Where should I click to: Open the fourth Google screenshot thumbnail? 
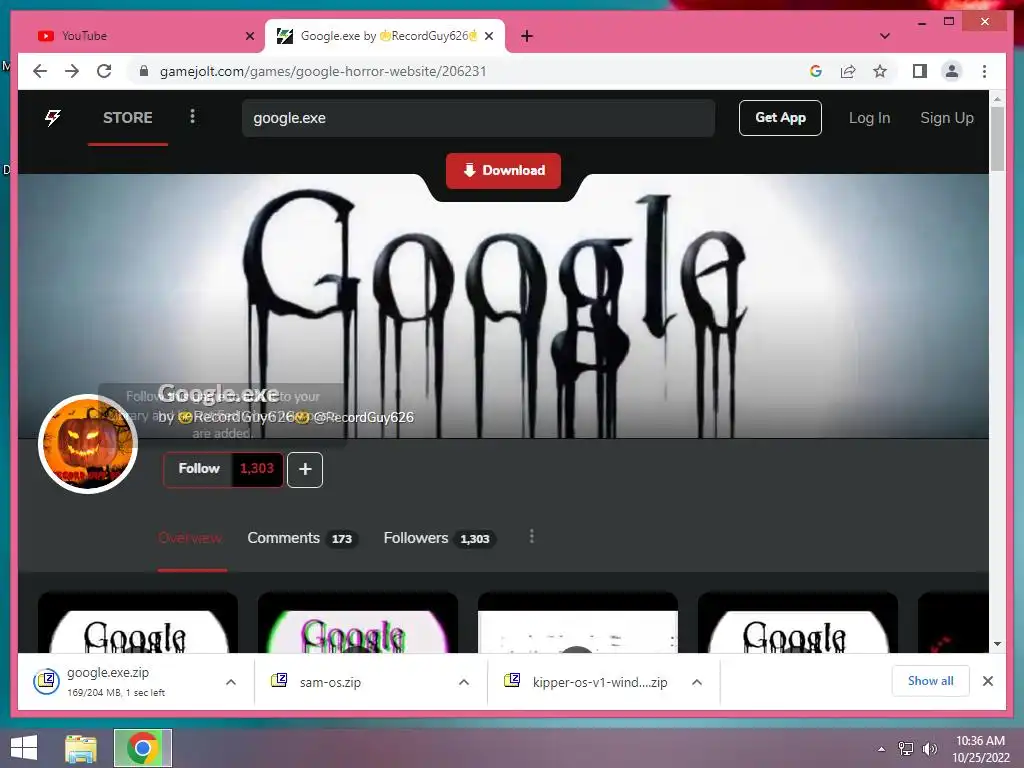[797, 623]
